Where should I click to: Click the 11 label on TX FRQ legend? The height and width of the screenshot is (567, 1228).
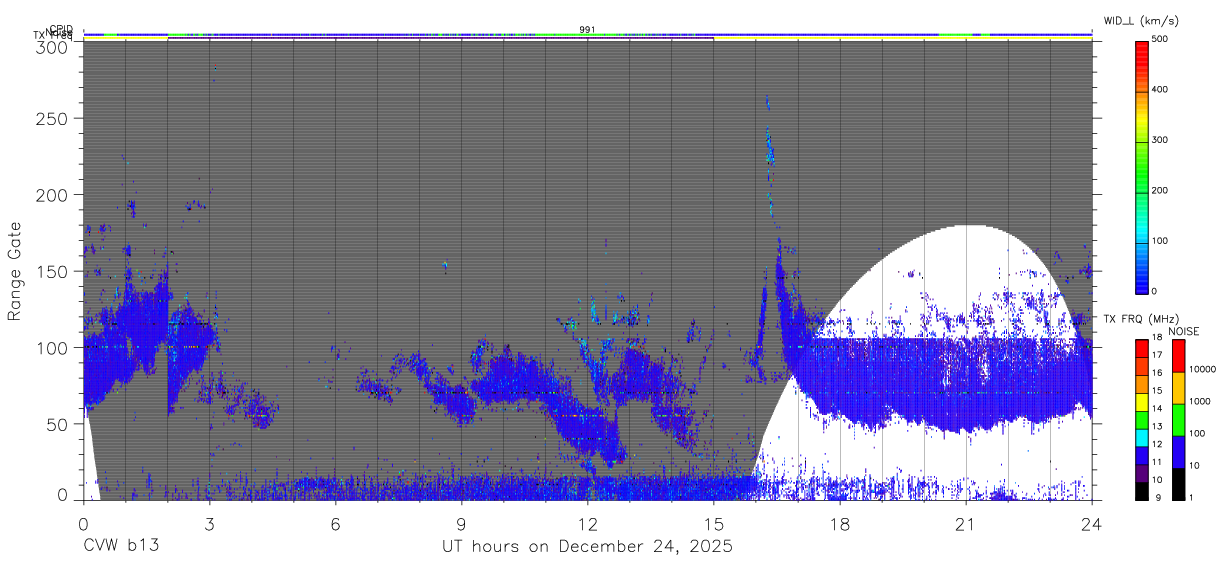pyautogui.click(x=1157, y=462)
